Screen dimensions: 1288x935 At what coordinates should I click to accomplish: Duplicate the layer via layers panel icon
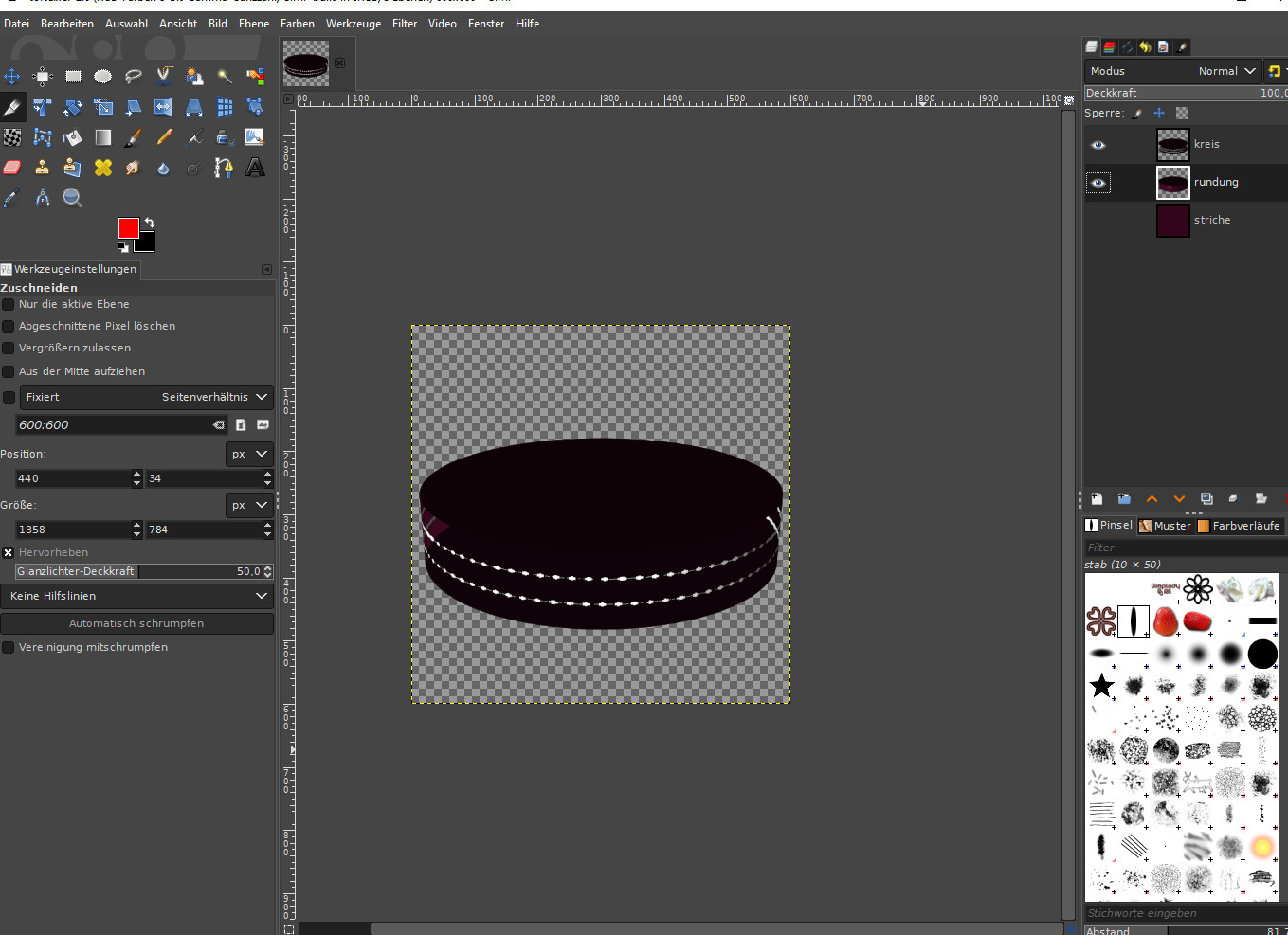[x=1206, y=498]
